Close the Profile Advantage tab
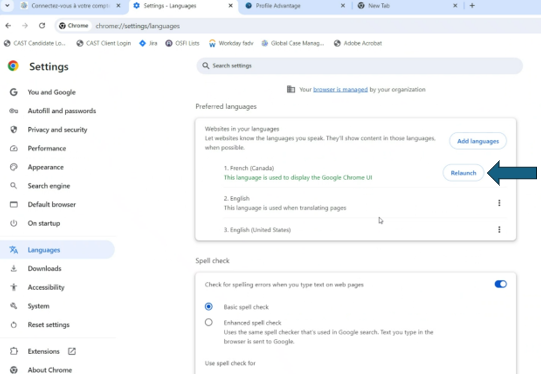 coord(343,6)
